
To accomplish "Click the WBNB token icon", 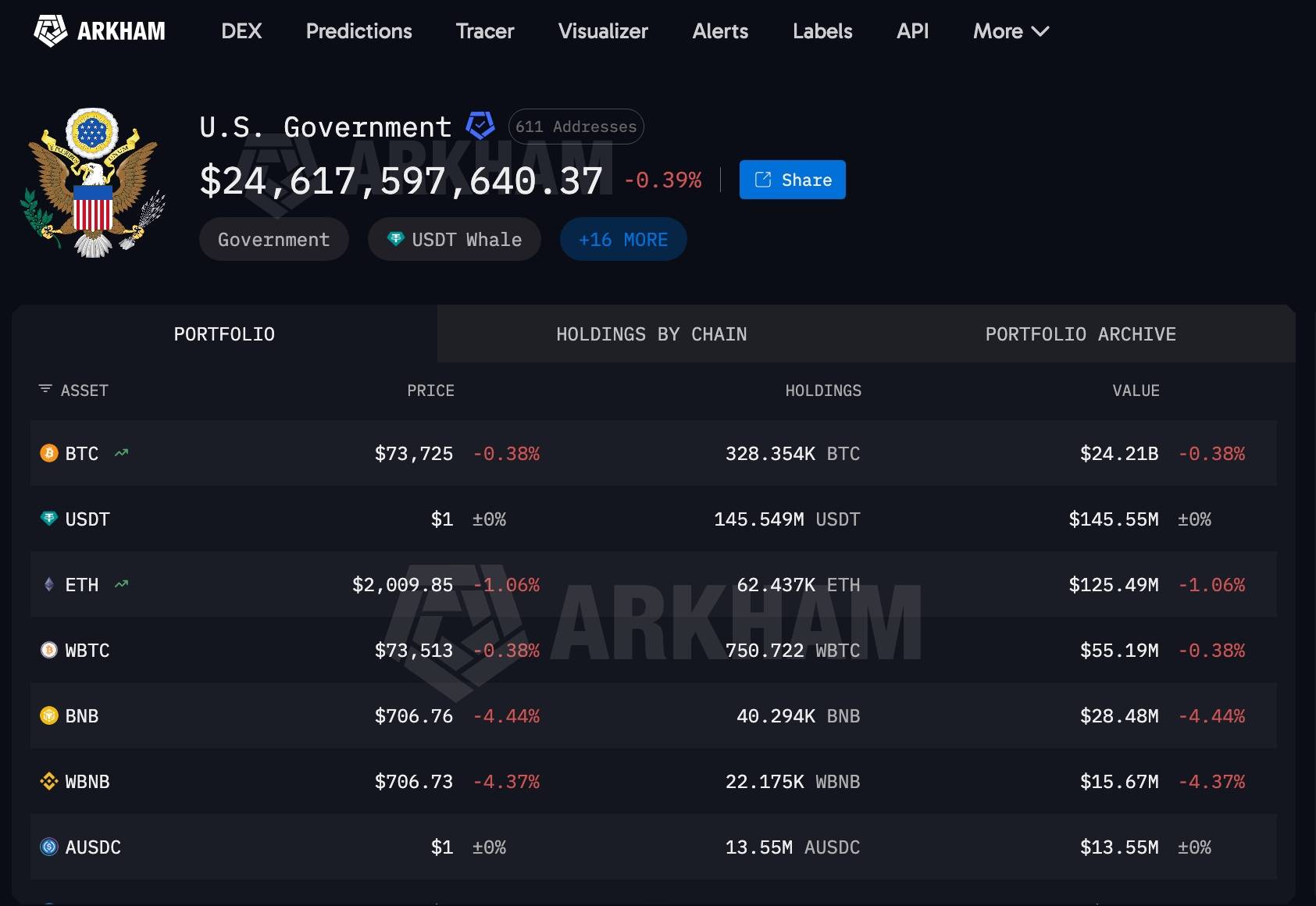I will coord(49,781).
